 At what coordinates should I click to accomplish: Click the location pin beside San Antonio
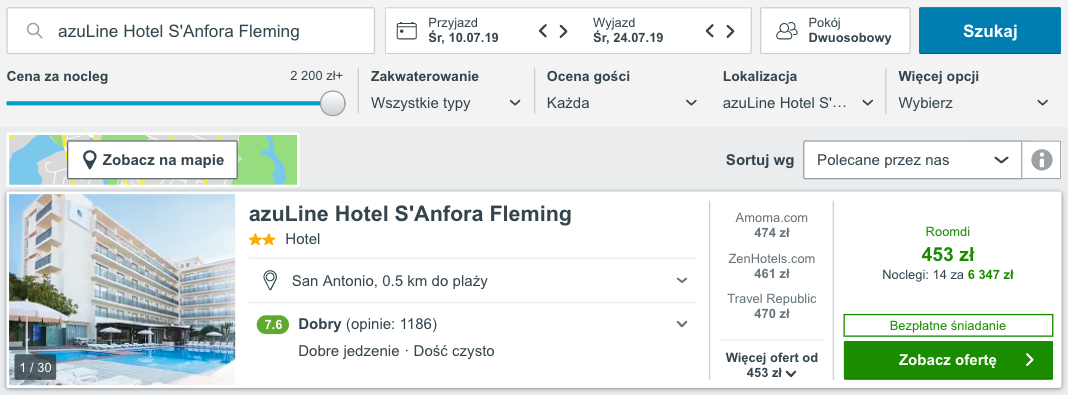point(270,281)
